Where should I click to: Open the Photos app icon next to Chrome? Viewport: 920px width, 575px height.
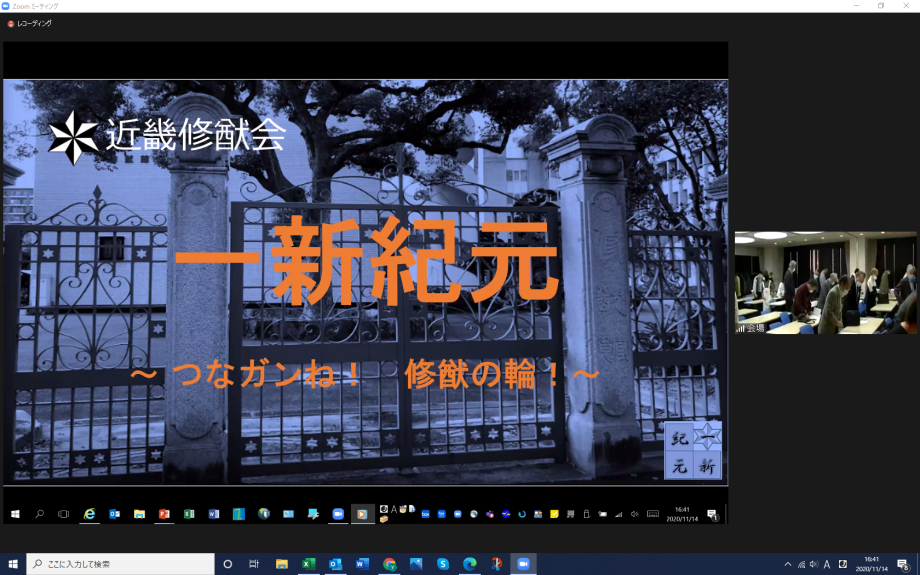415,564
